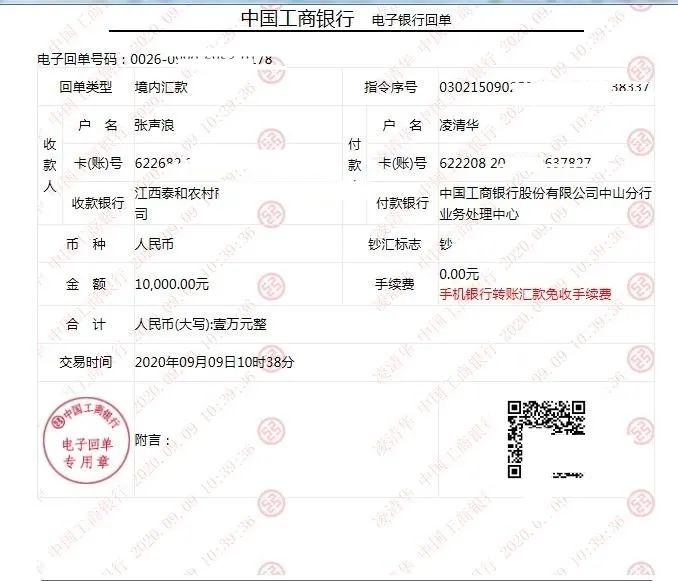Click the 指令序号 label

[390, 87]
